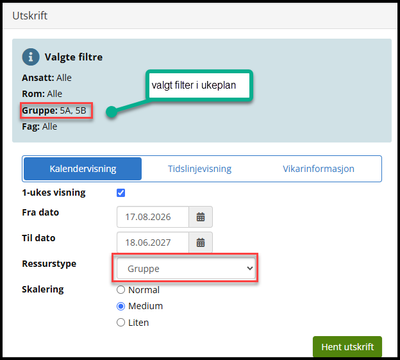Screen dimensions: 400x360
Task: Select the Medium scaling option
Action: click(x=121, y=306)
